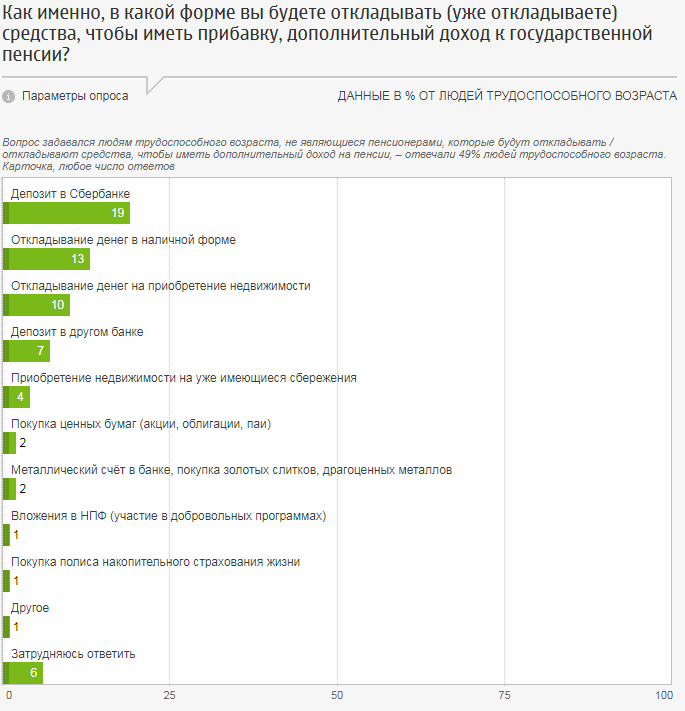Image resolution: width=685 pixels, height=711 pixels.
Task: Click the Депозит в Сбербанке bar (19)
Action: pos(67,213)
